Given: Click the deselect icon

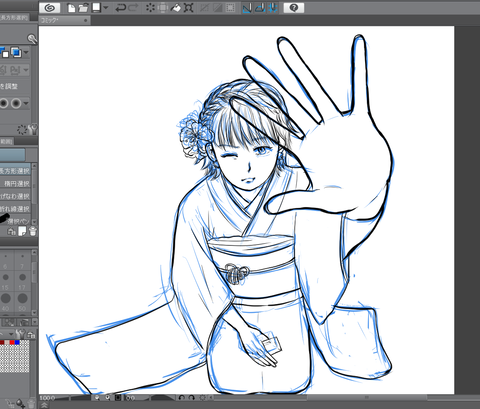Looking at the screenshot, I should click(205, 8).
